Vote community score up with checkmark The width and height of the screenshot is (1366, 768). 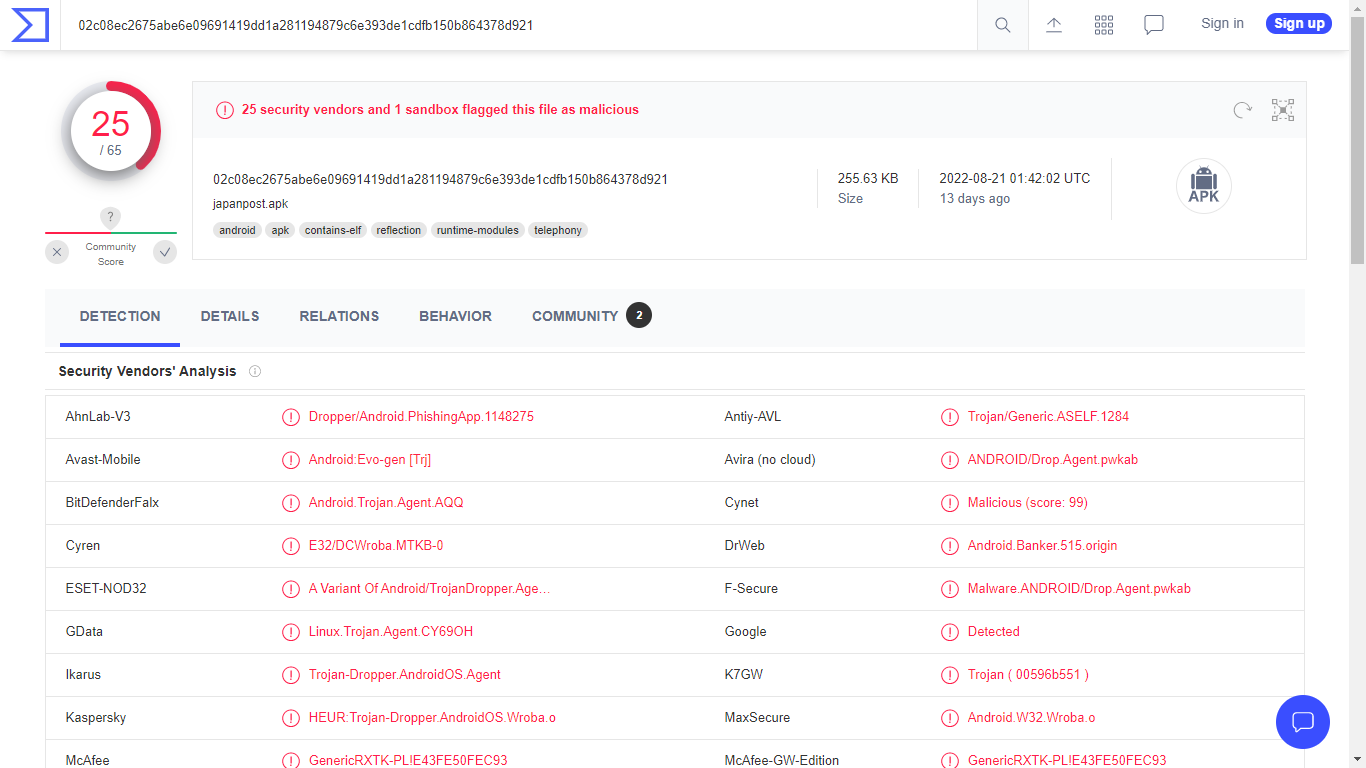[x=165, y=252]
